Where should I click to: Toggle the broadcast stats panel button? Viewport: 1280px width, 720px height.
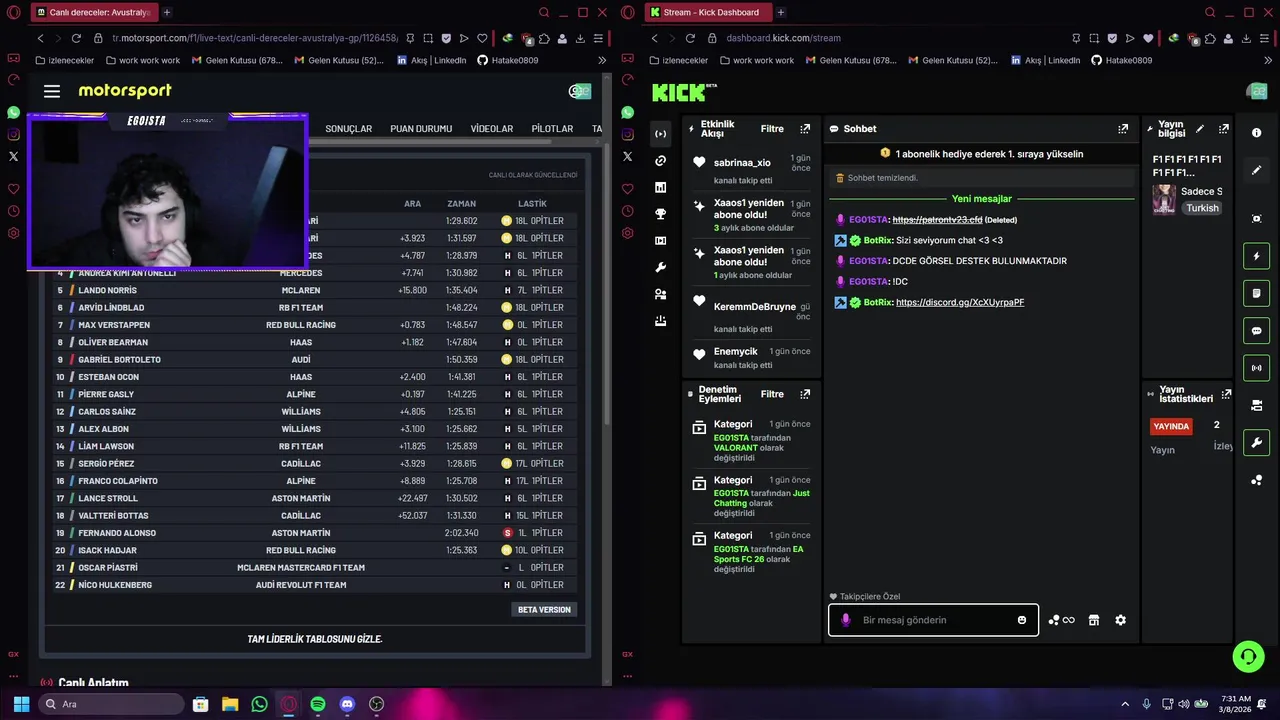click(1257, 368)
